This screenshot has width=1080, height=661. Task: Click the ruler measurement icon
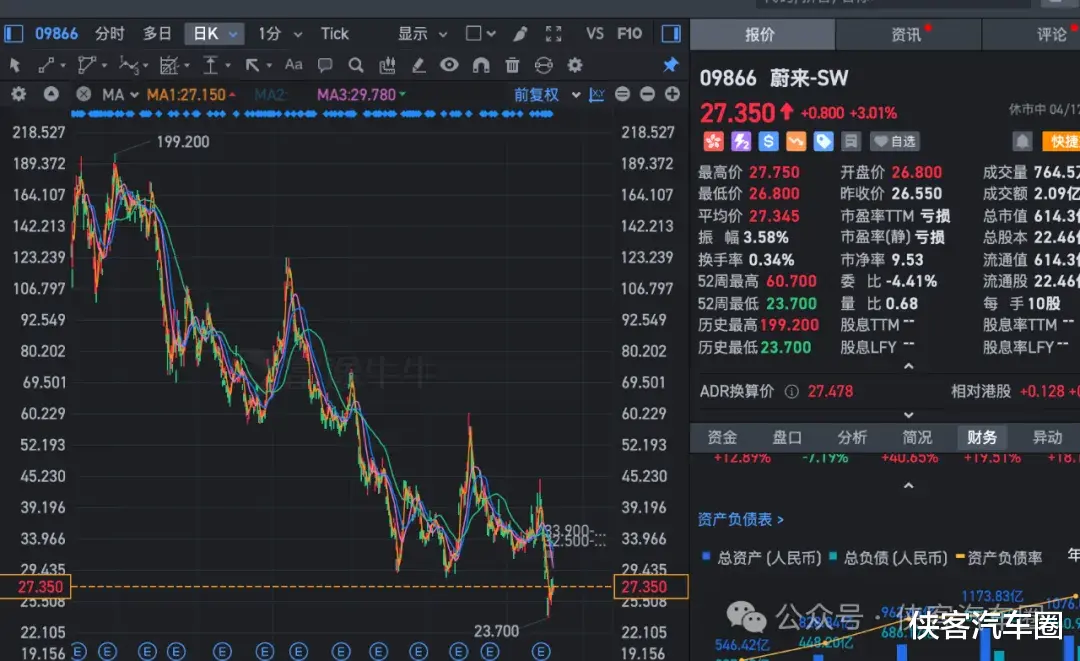tap(387, 65)
